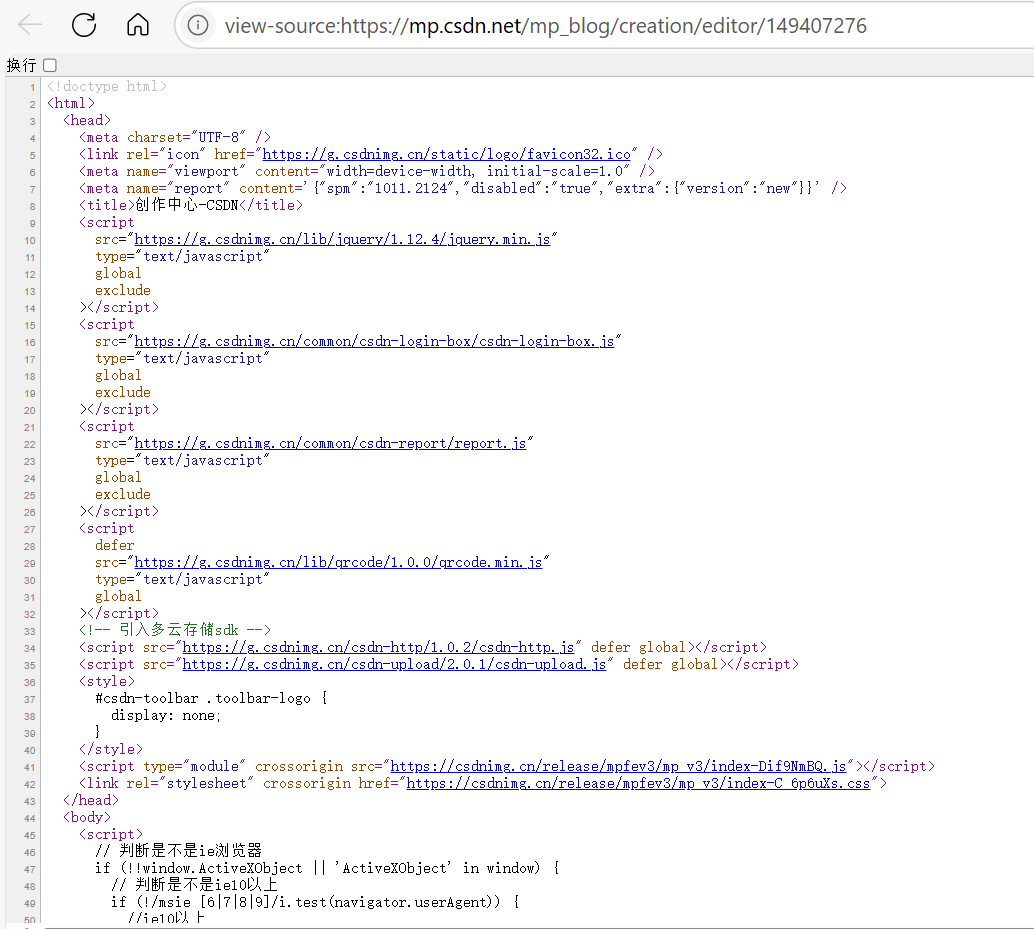Click the 'display: none;' CSS line
Image resolution: width=1034 pixels, height=929 pixels.
click(x=166, y=716)
